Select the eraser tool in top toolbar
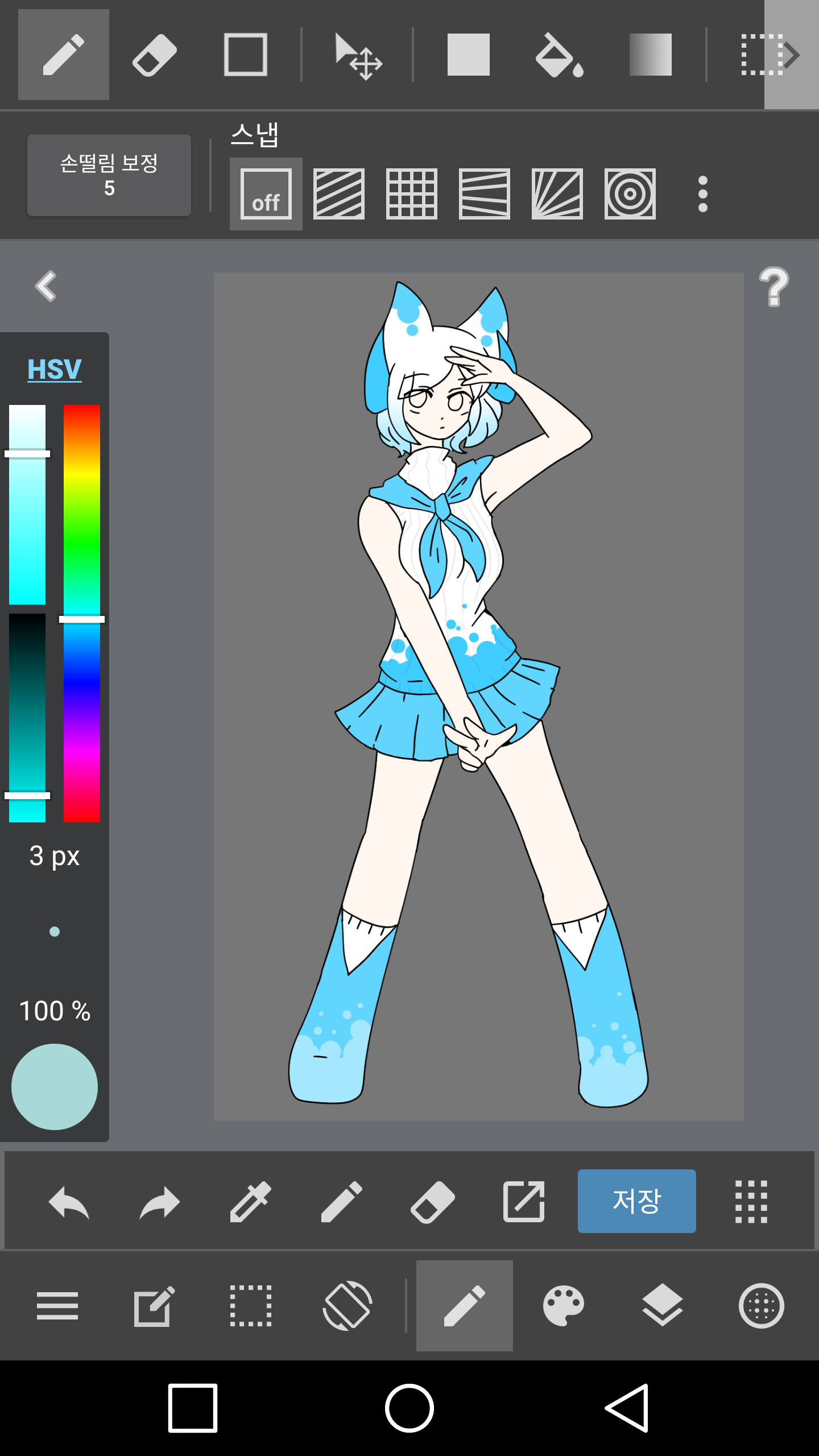The height and width of the screenshot is (1456, 819). (x=155, y=55)
